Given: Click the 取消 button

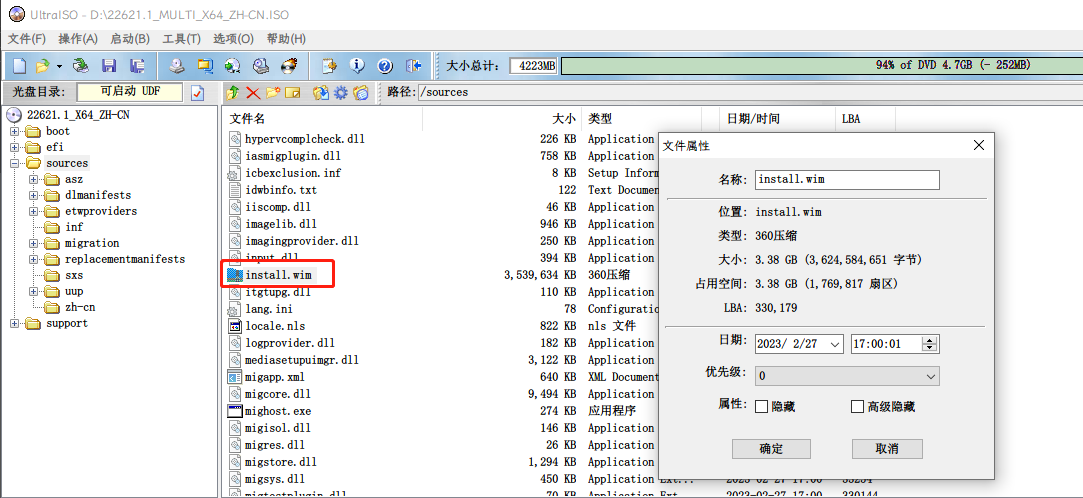Looking at the screenshot, I should (x=887, y=449).
